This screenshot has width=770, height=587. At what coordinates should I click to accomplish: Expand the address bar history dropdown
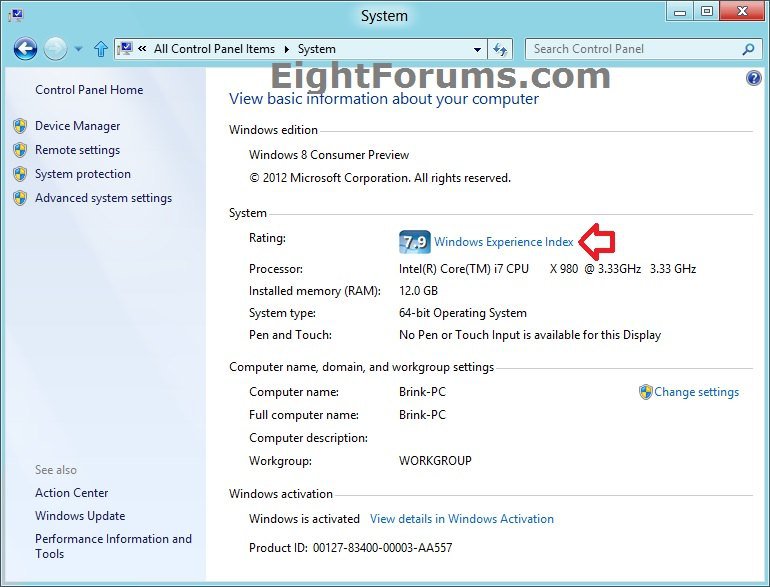[477, 49]
